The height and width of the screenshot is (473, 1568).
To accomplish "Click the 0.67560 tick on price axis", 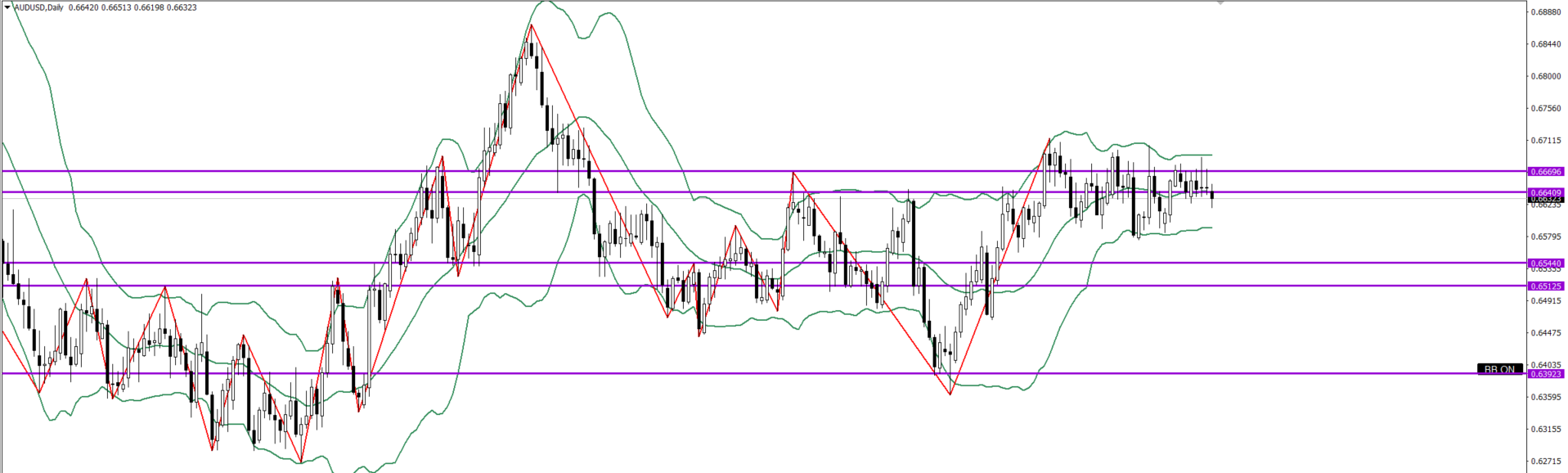I will 1546,108.
